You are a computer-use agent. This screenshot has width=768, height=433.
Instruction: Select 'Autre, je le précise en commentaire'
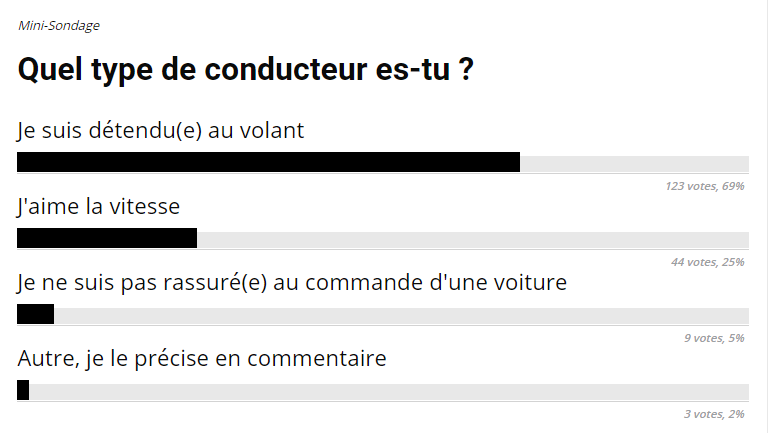coord(202,359)
